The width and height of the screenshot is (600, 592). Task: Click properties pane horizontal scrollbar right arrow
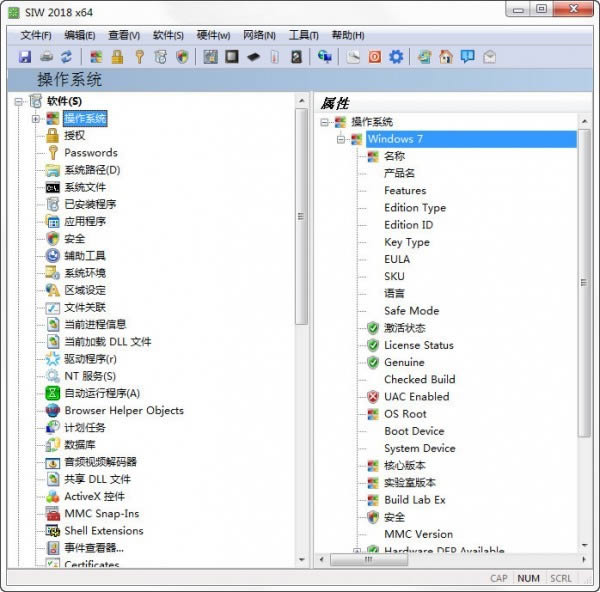(x=584, y=559)
